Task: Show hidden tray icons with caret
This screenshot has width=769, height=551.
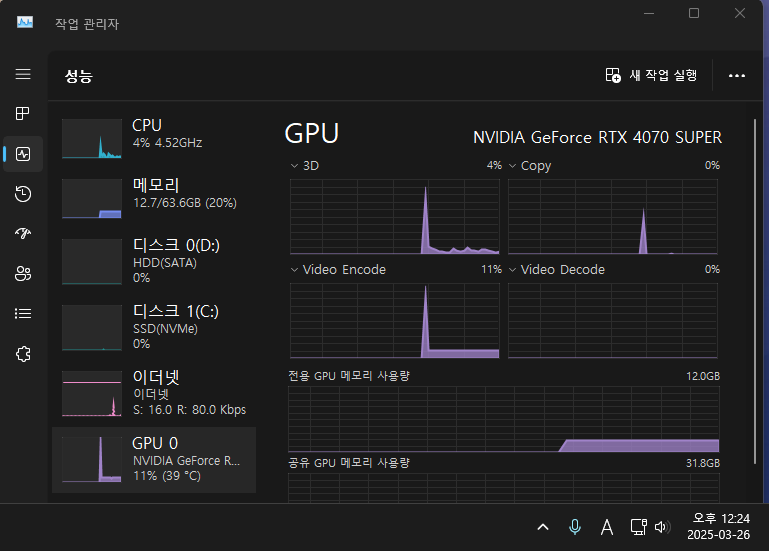Action: click(x=543, y=527)
